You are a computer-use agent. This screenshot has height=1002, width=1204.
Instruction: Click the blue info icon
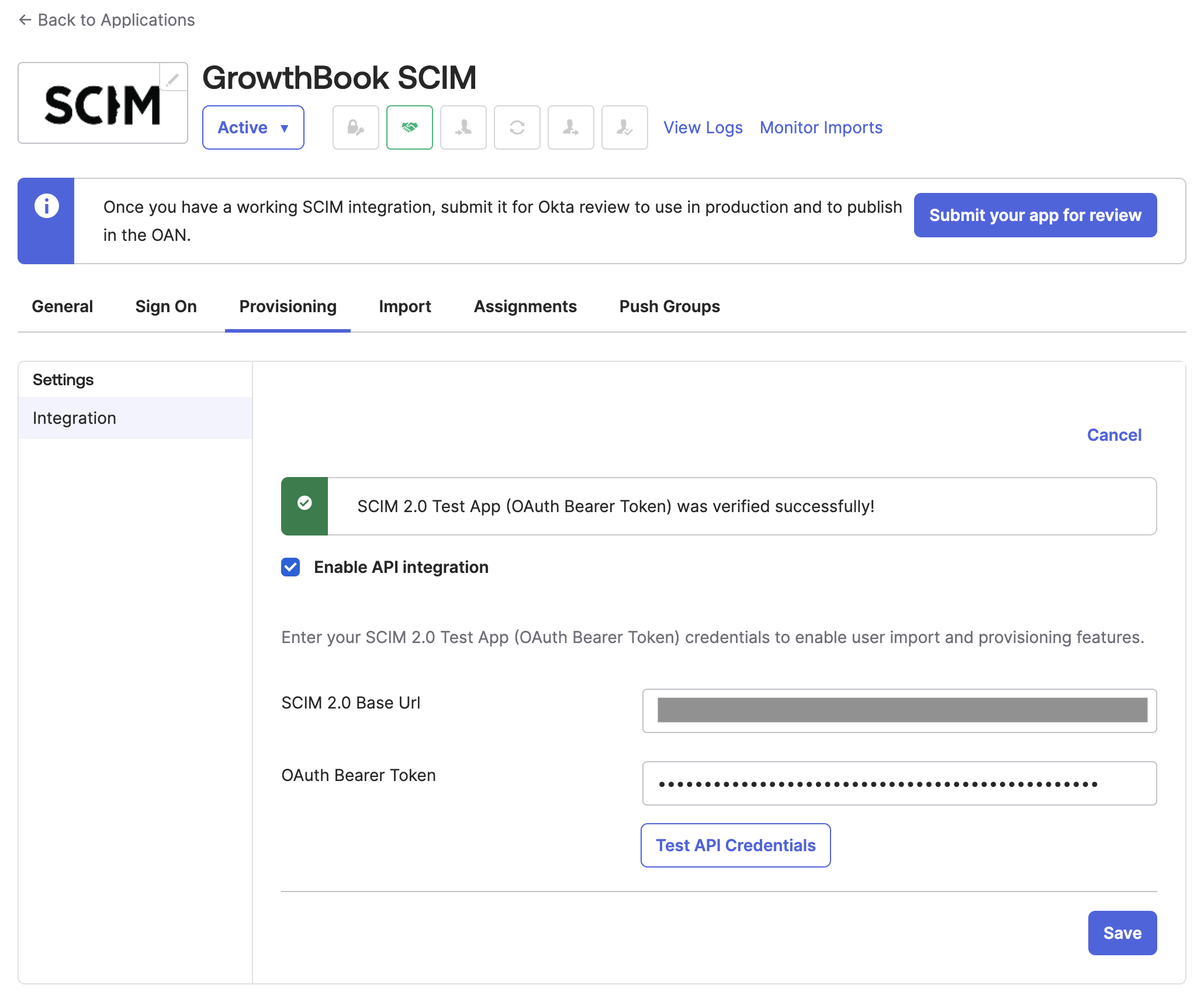coord(47,206)
